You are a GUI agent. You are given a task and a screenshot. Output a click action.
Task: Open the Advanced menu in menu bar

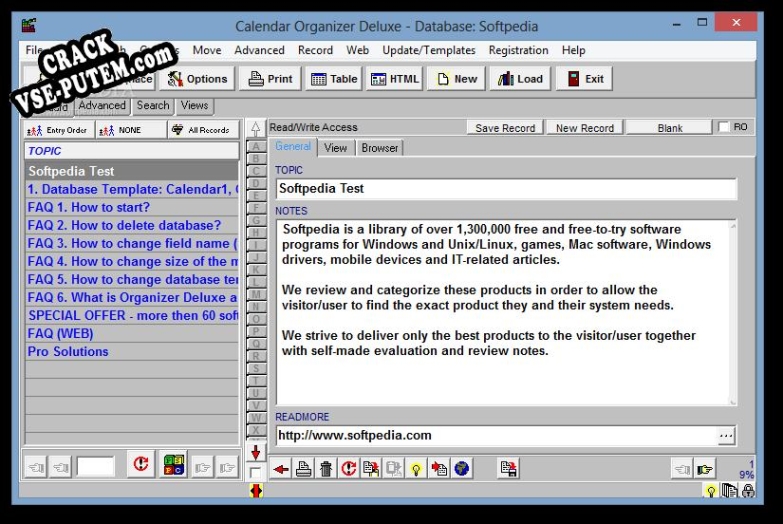[x=259, y=50]
